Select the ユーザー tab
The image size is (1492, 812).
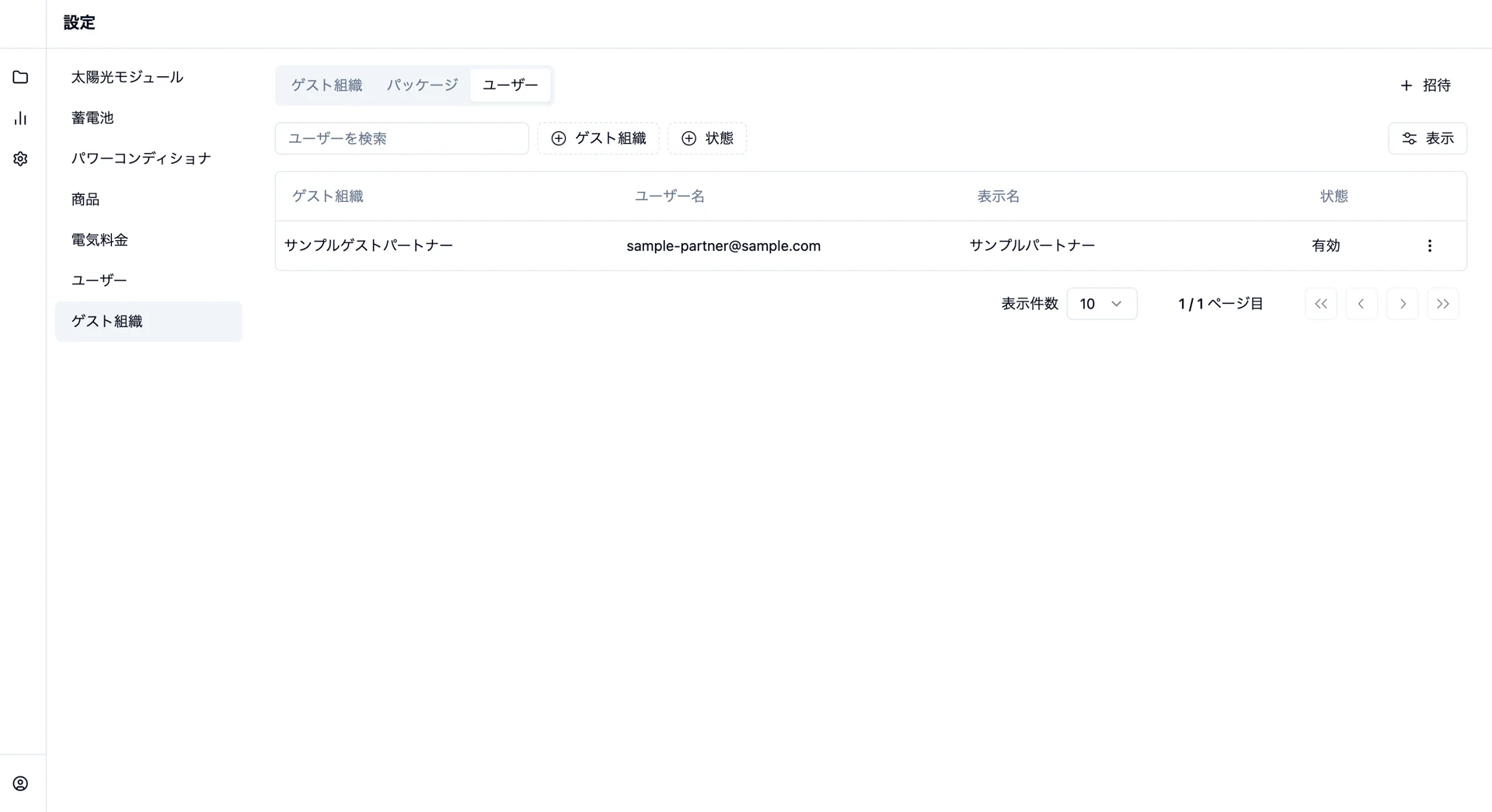coord(510,85)
